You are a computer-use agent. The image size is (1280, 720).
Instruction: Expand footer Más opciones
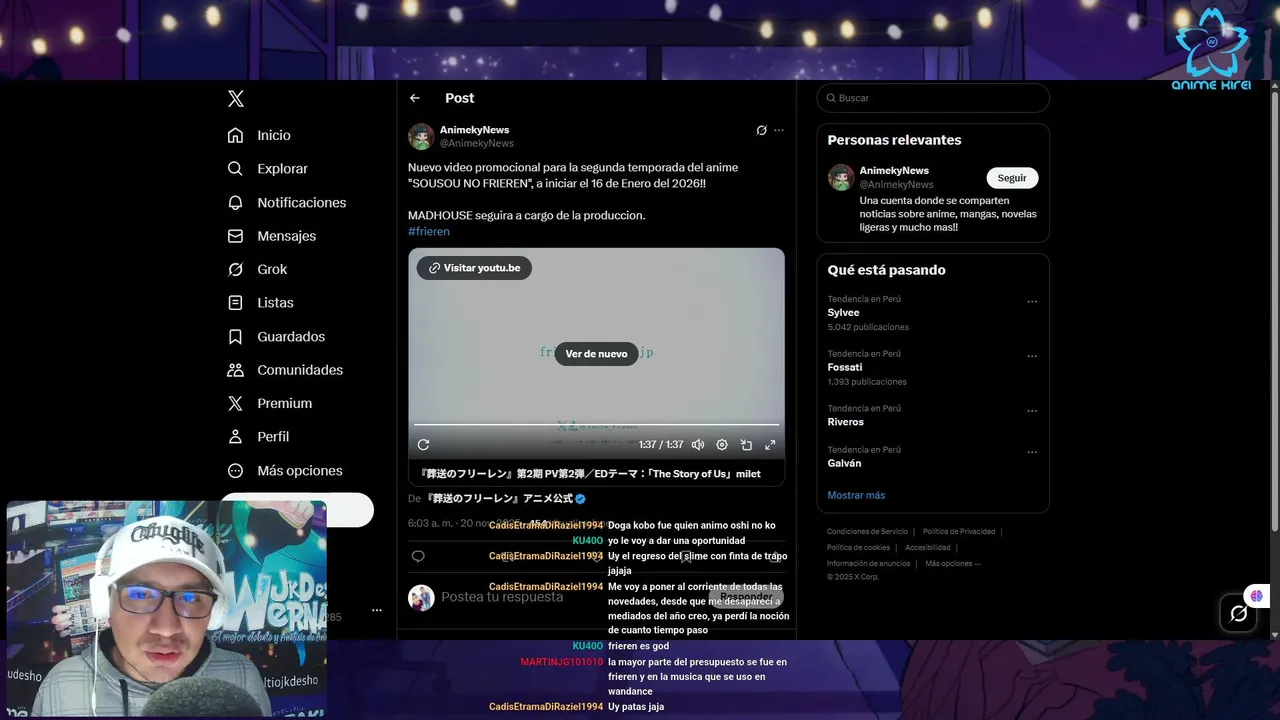pos(952,564)
